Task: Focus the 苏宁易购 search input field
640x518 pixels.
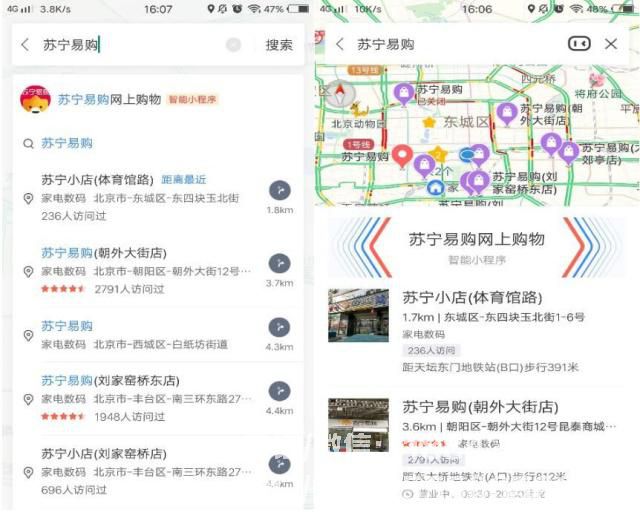Action: (x=131, y=45)
